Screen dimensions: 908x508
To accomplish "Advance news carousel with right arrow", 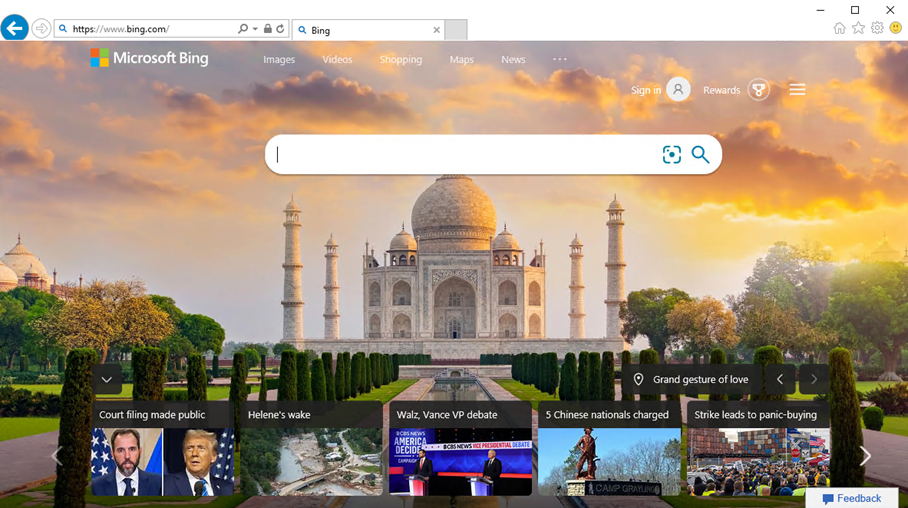I will point(865,456).
